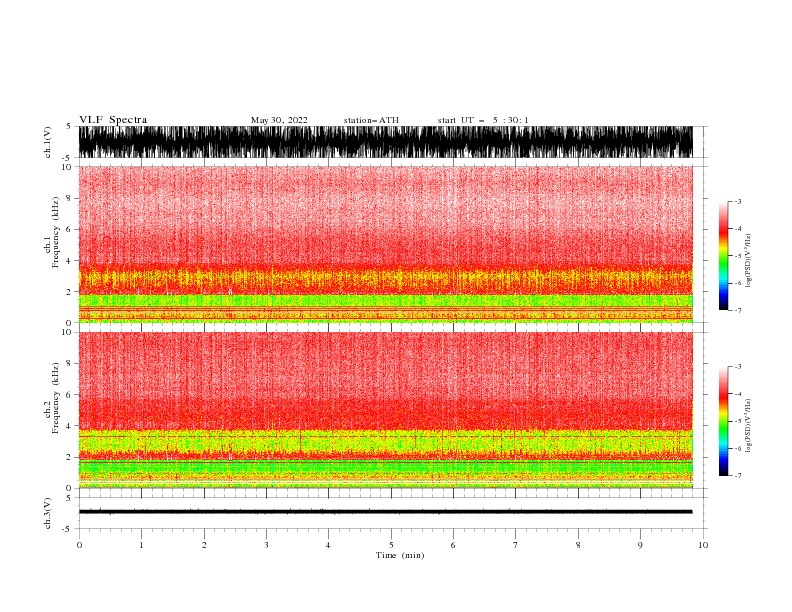Screen dimensions: 792x612
Task: Select the "ch.1(V)" axis label
Action: click(x=48, y=142)
